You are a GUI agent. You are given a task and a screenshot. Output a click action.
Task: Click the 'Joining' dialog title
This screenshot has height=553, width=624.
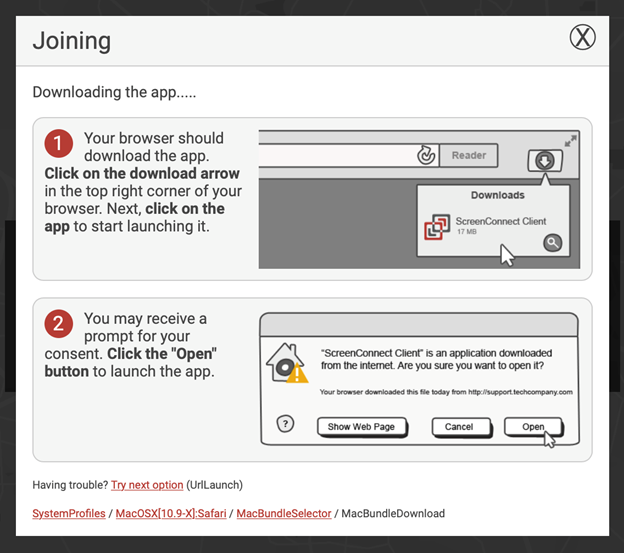coord(72,41)
